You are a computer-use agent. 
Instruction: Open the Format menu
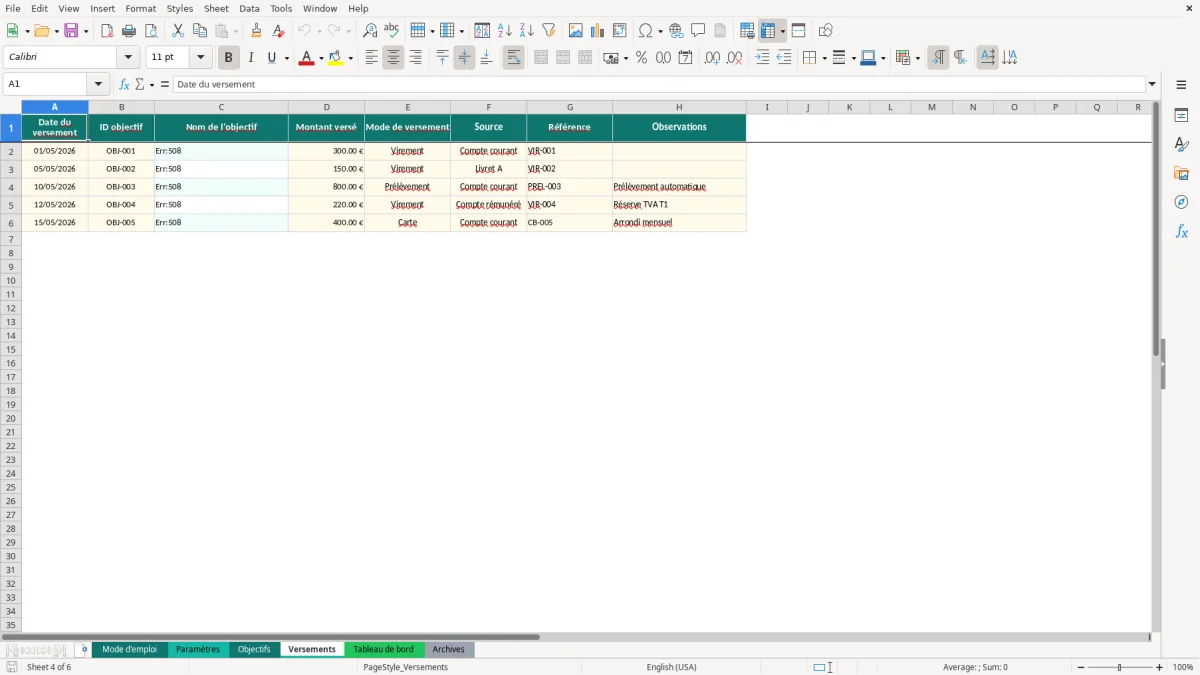pos(141,8)
